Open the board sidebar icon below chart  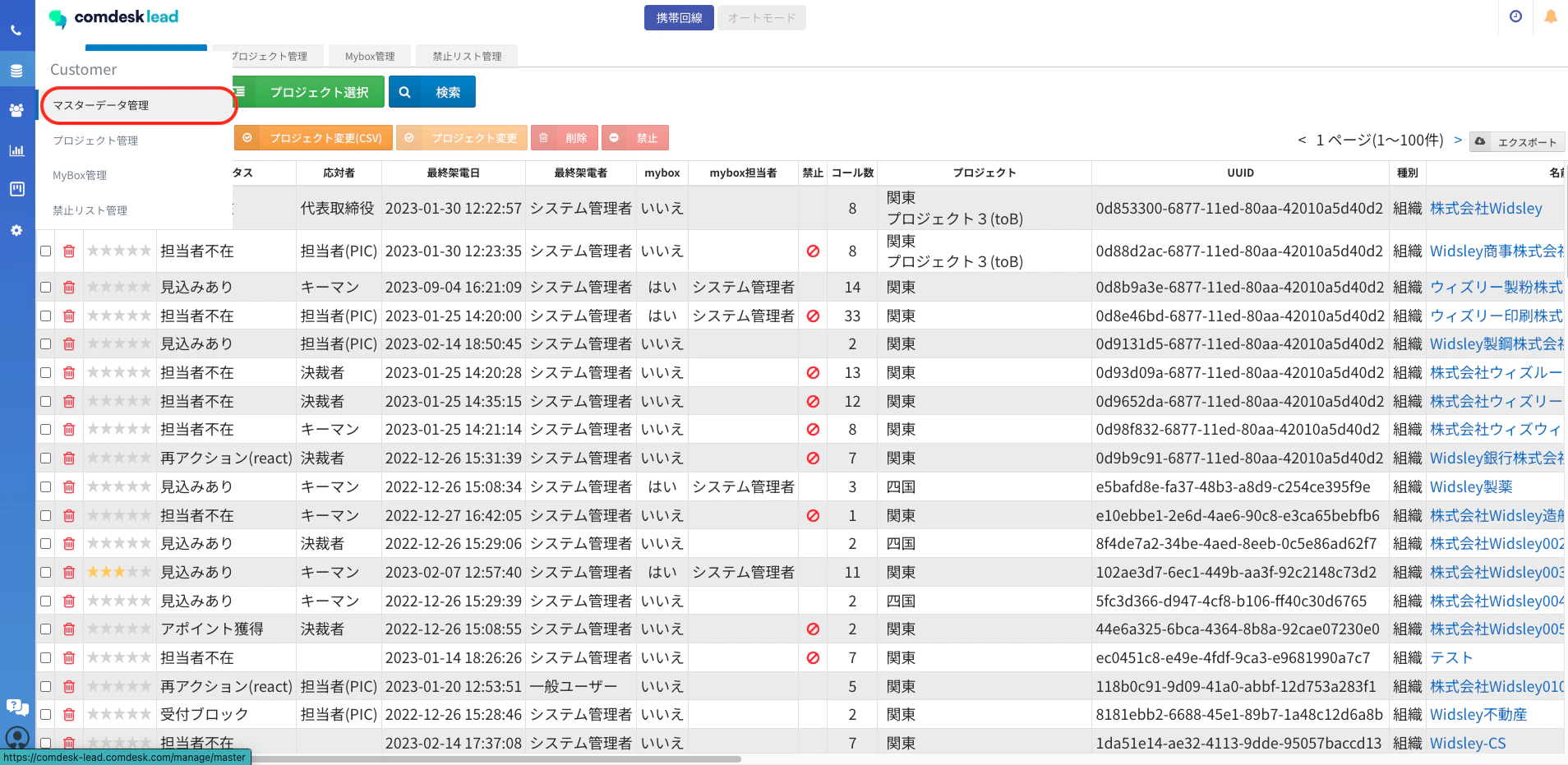tap(16, 189)
